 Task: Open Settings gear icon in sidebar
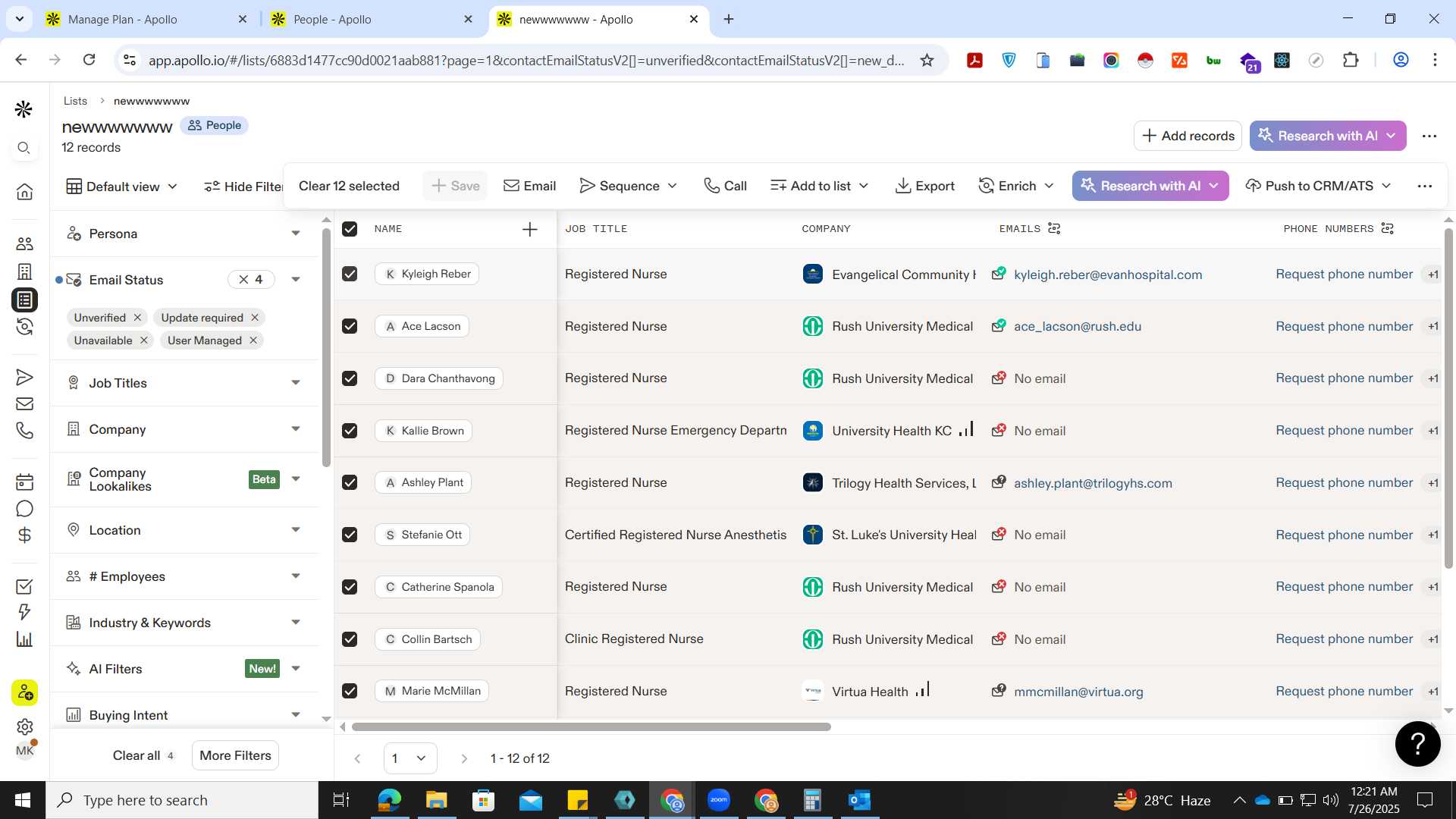[24, 726]
